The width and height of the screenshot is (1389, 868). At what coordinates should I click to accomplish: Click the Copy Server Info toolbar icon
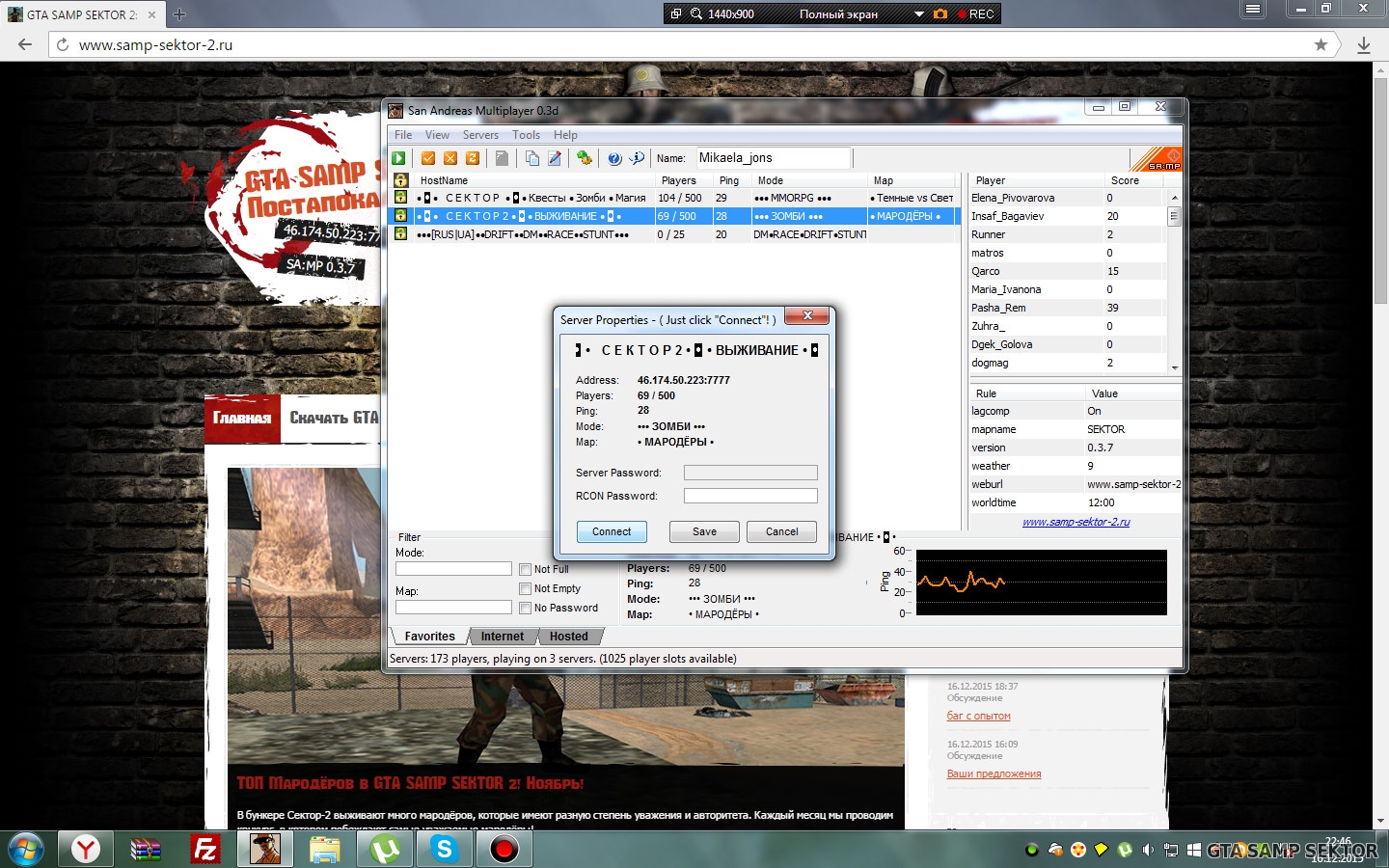(531, 158)
